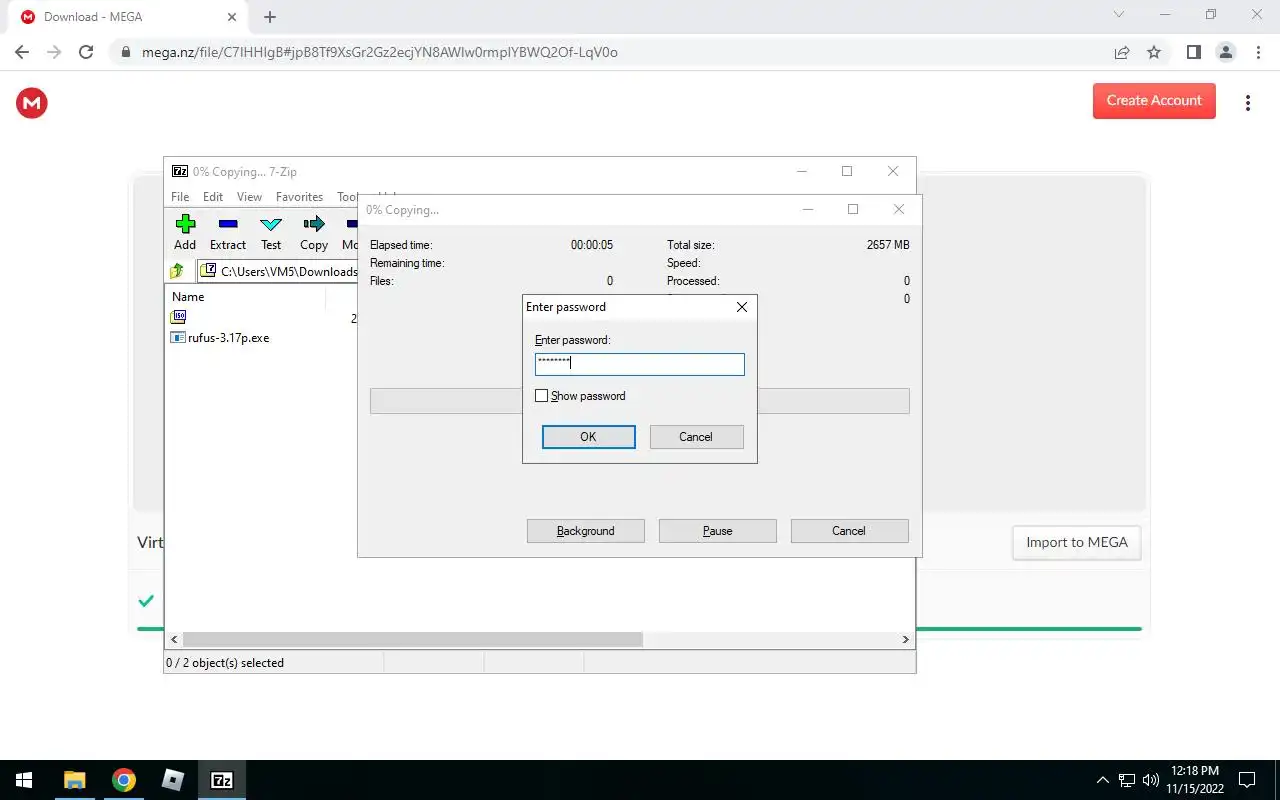Reload the page in Chrome
The height and width of the screenshot is (800, 1280).
[x=86, y=52]
